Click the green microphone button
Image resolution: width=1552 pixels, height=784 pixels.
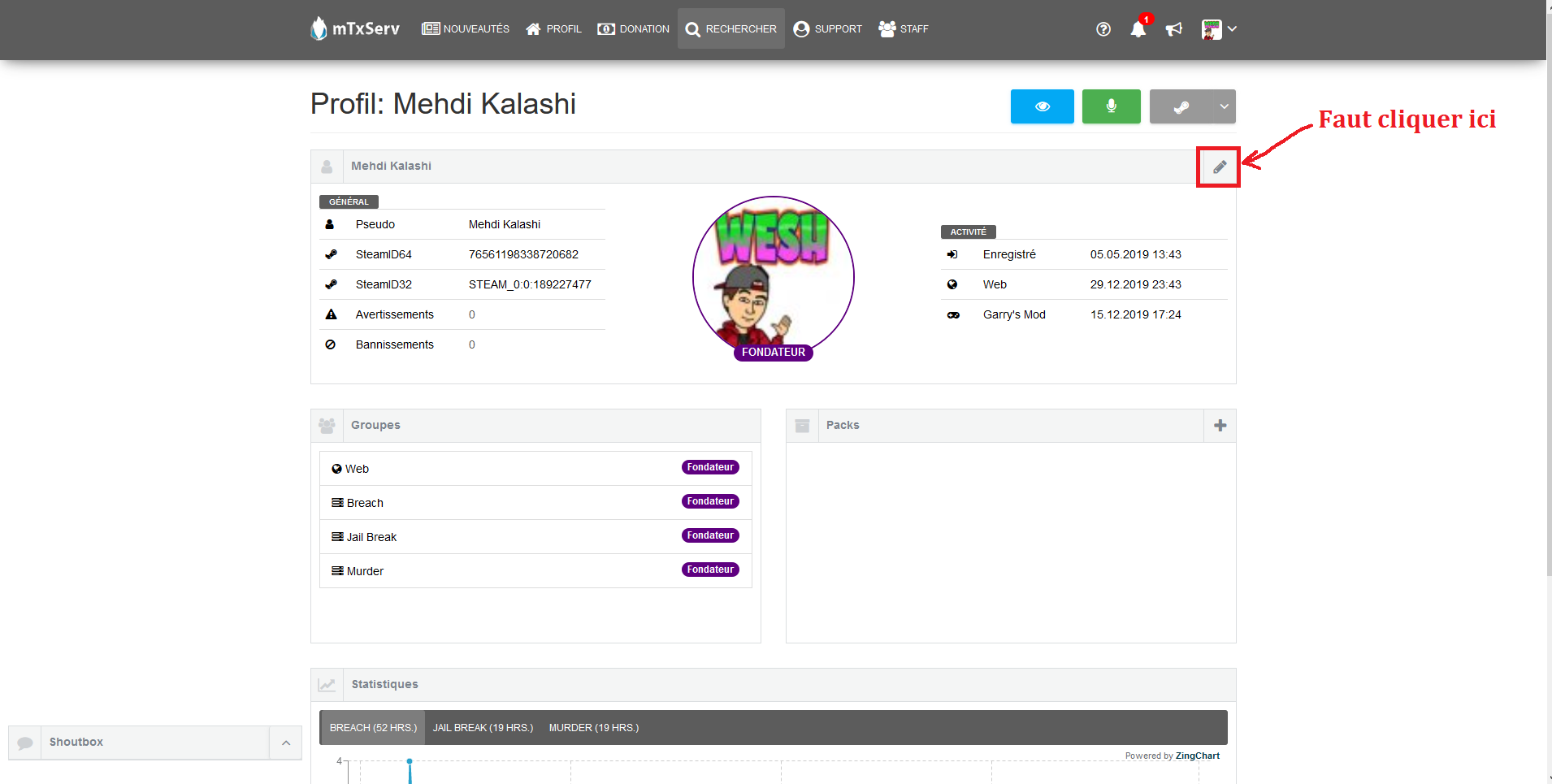1112,106
